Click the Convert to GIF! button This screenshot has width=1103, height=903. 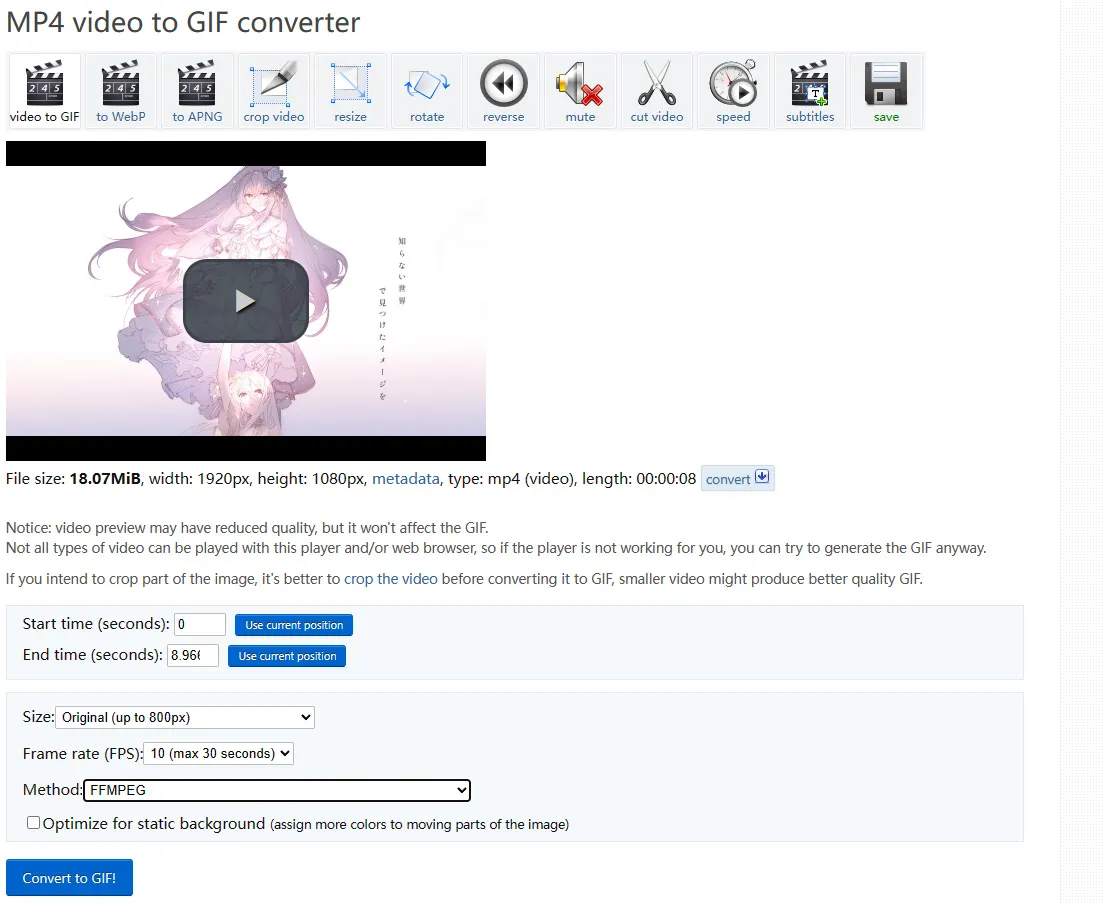69,878
